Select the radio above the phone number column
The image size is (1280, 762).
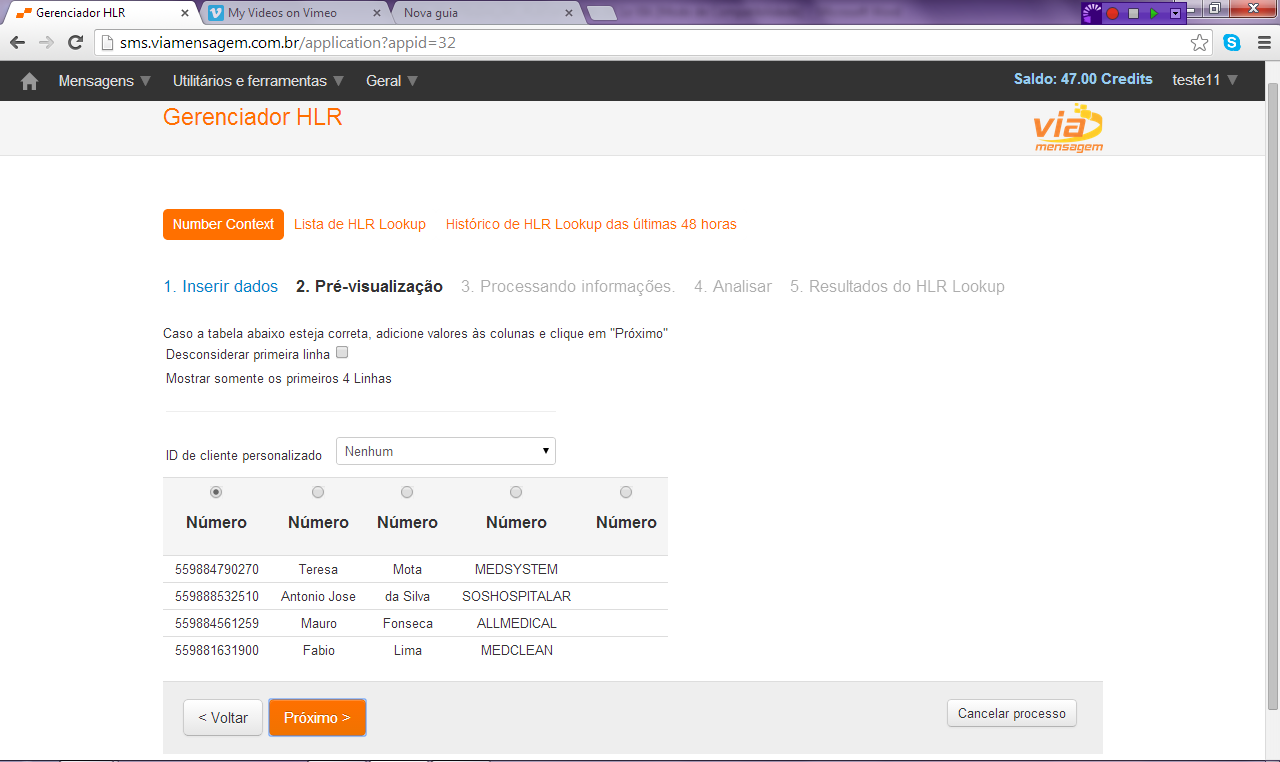[x=216, y=492]
